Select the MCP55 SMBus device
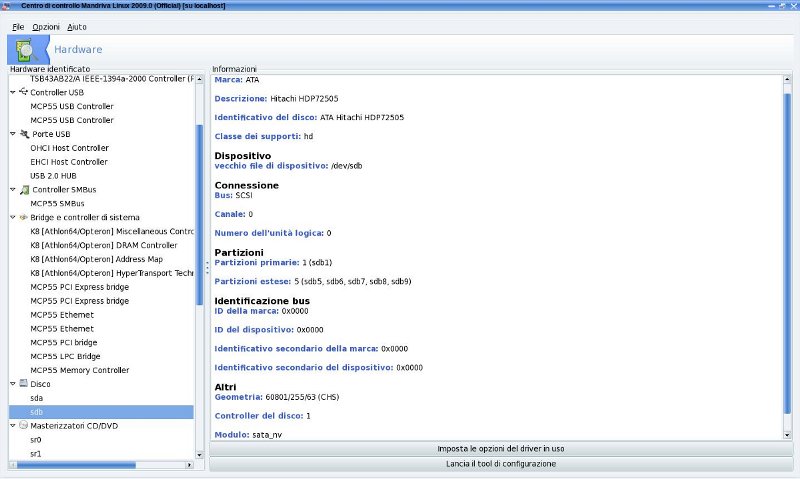Viewport: 800px width, 479px height. [x=57, y=203]
